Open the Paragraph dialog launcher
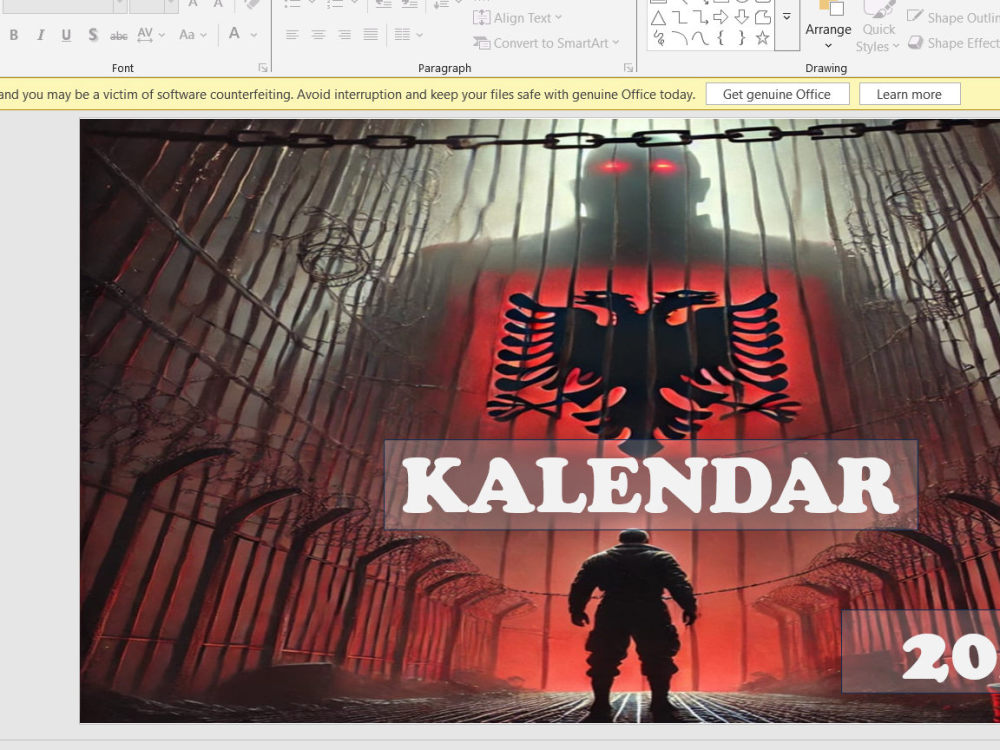Viewport: 1000px width, 750px height. coord(628,68)
